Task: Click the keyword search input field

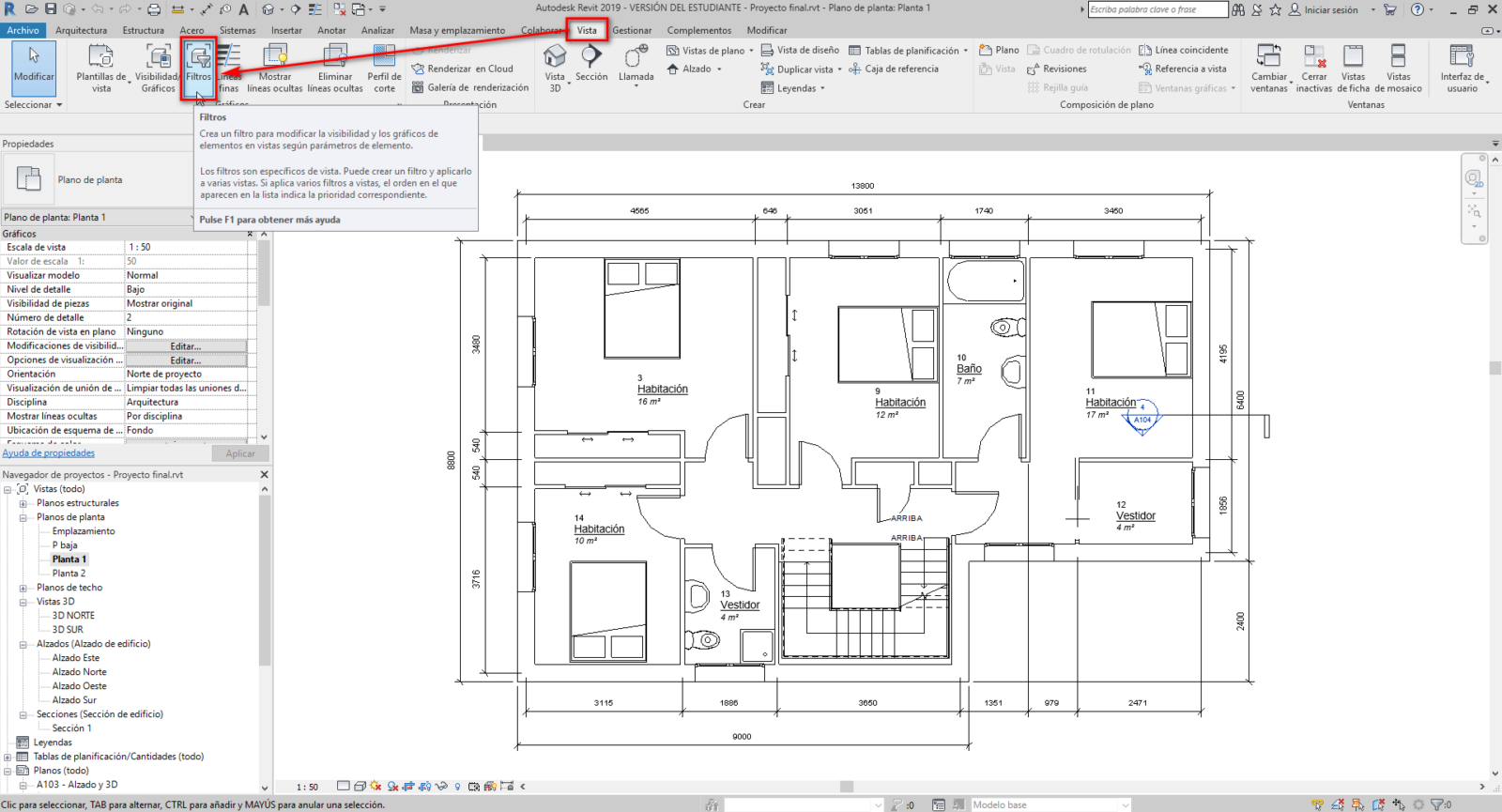Action: (1157, 9)
